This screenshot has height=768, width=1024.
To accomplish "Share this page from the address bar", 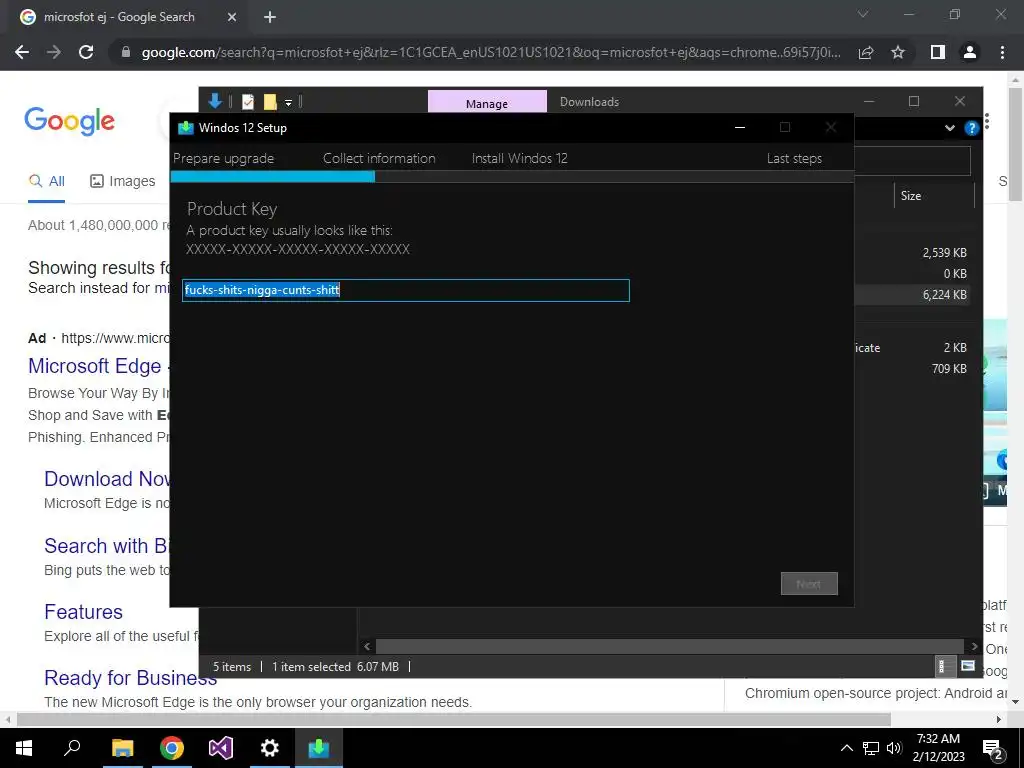I will tap(866, 52).
